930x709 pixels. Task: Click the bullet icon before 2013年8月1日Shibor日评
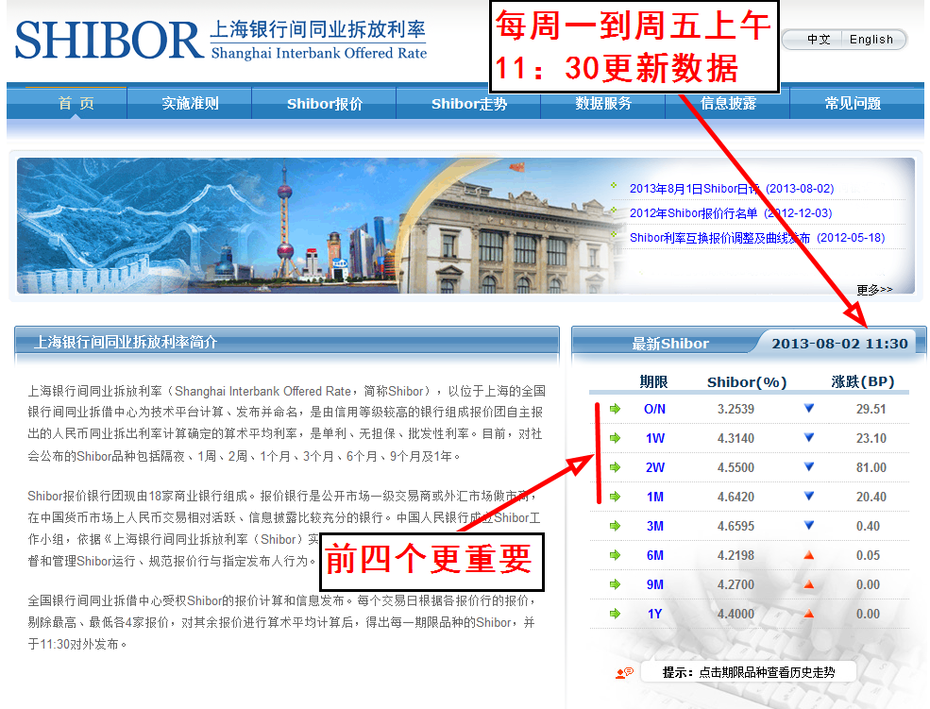614,186
